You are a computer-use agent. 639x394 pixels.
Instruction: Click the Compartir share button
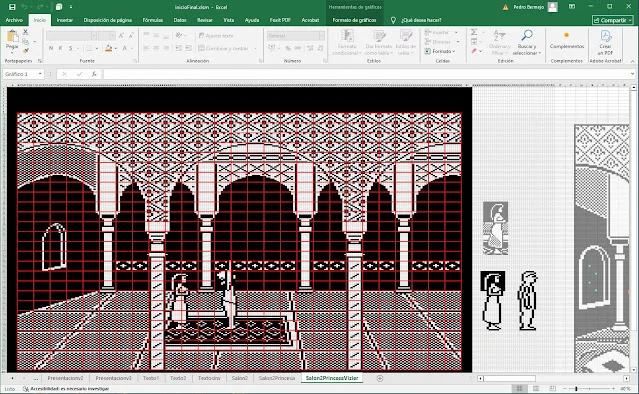tap(613, 20)
